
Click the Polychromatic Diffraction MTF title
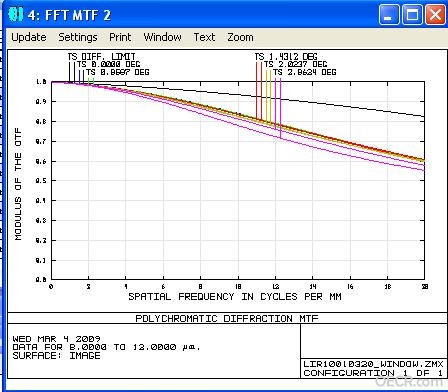227,318
